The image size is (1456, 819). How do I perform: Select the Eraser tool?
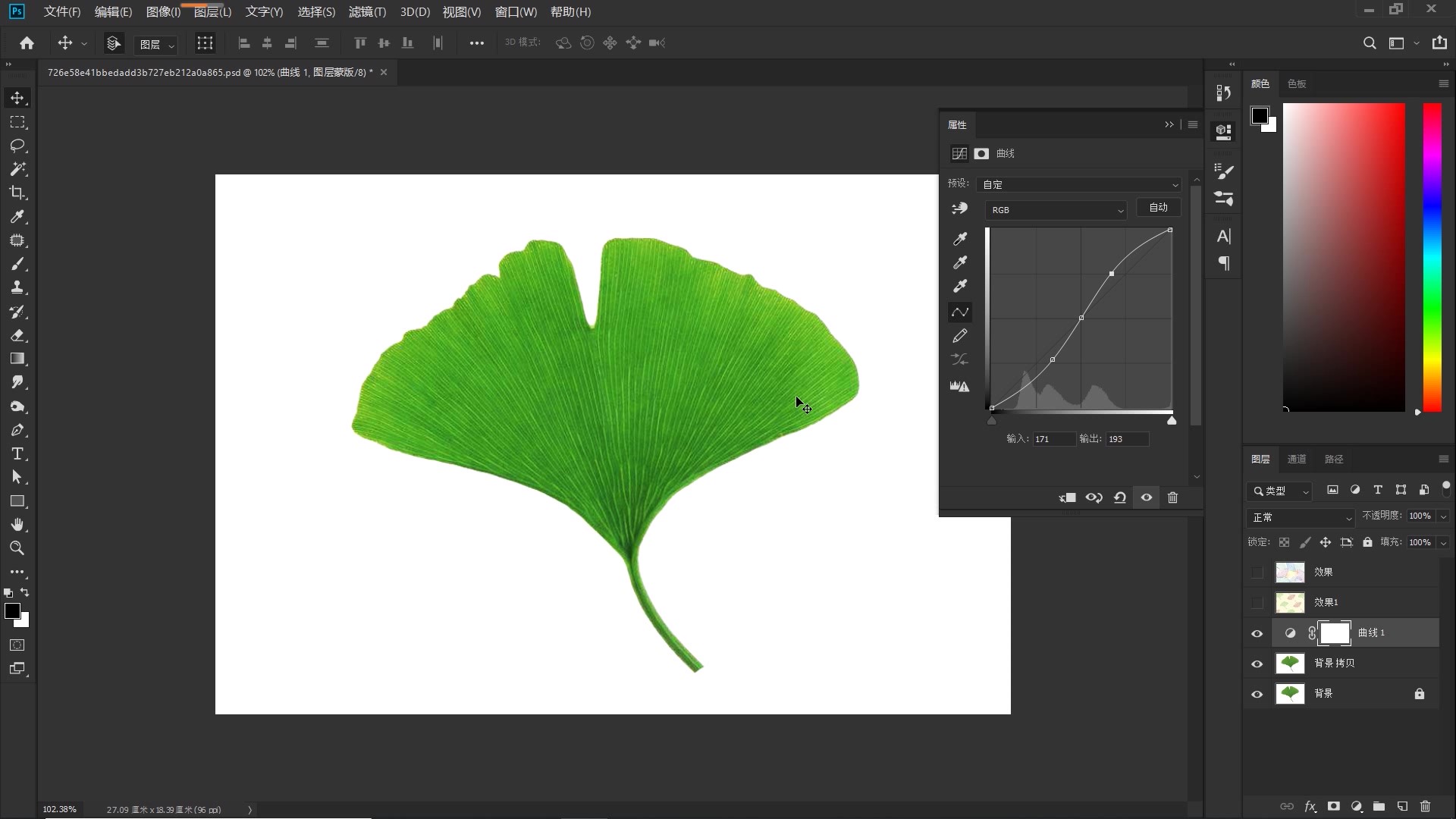pyautogui.click(x=17, y=335)
